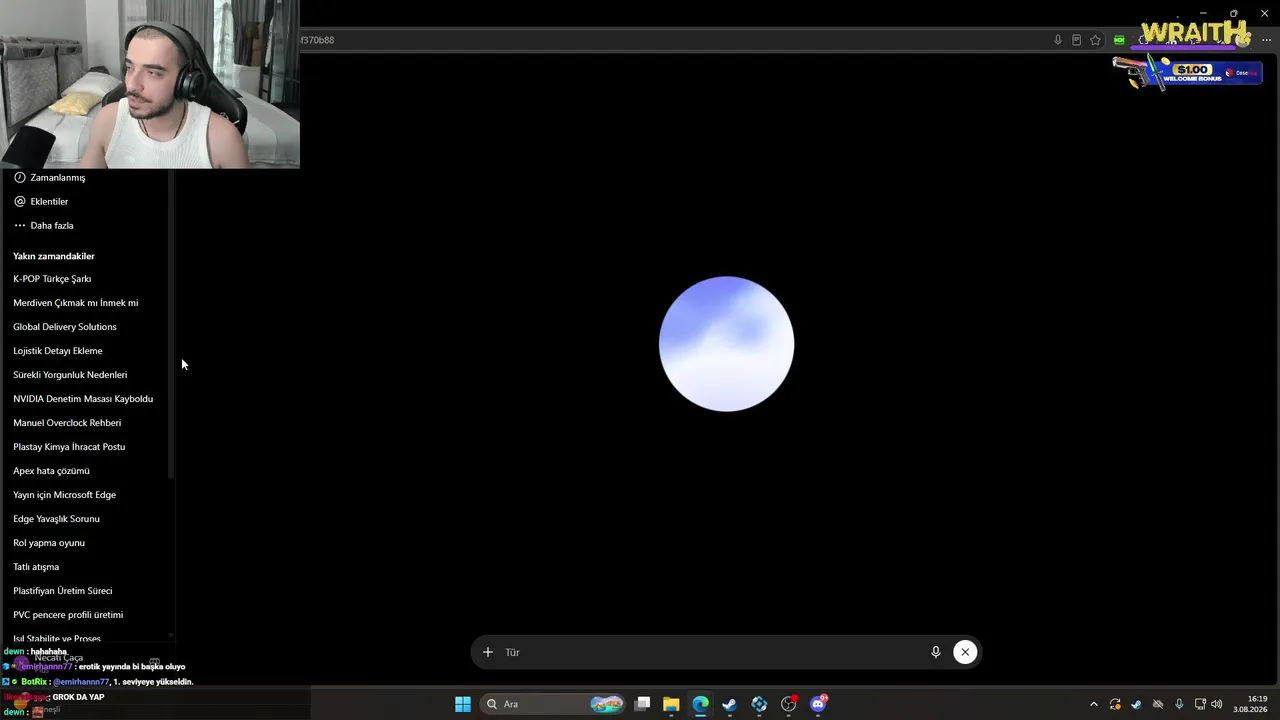Click the glowing voice orb in the center

click(x=726, y=344)
